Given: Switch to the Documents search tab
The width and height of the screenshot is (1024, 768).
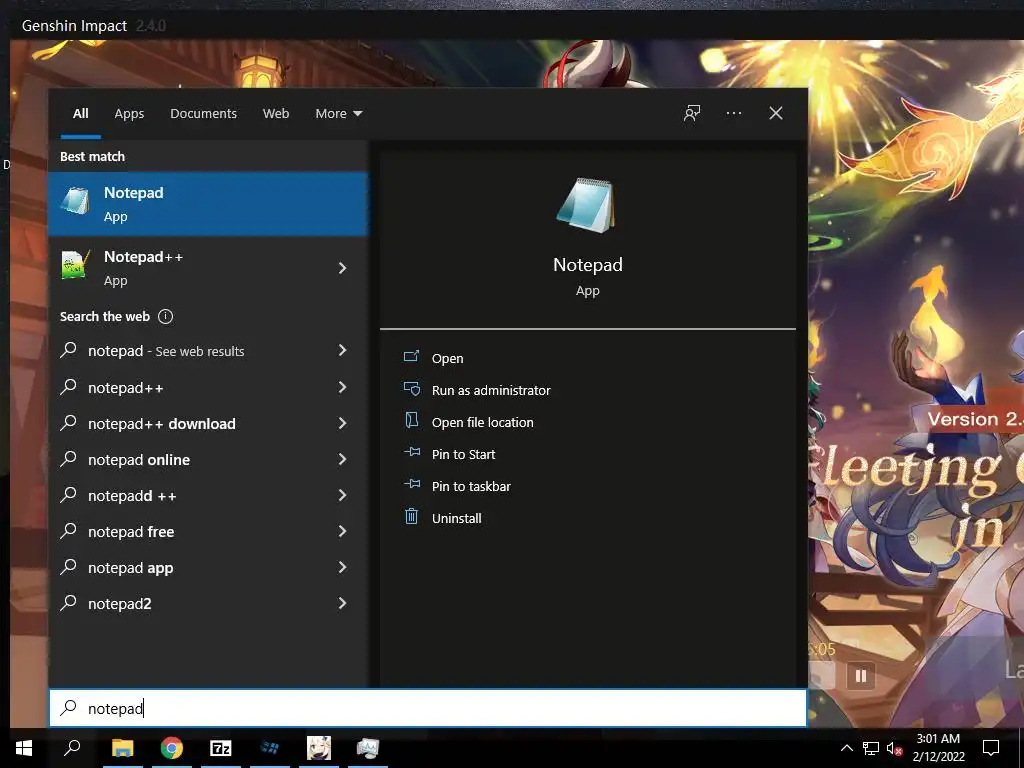Looking at the screenshot, I should click(x=203, y=114).
